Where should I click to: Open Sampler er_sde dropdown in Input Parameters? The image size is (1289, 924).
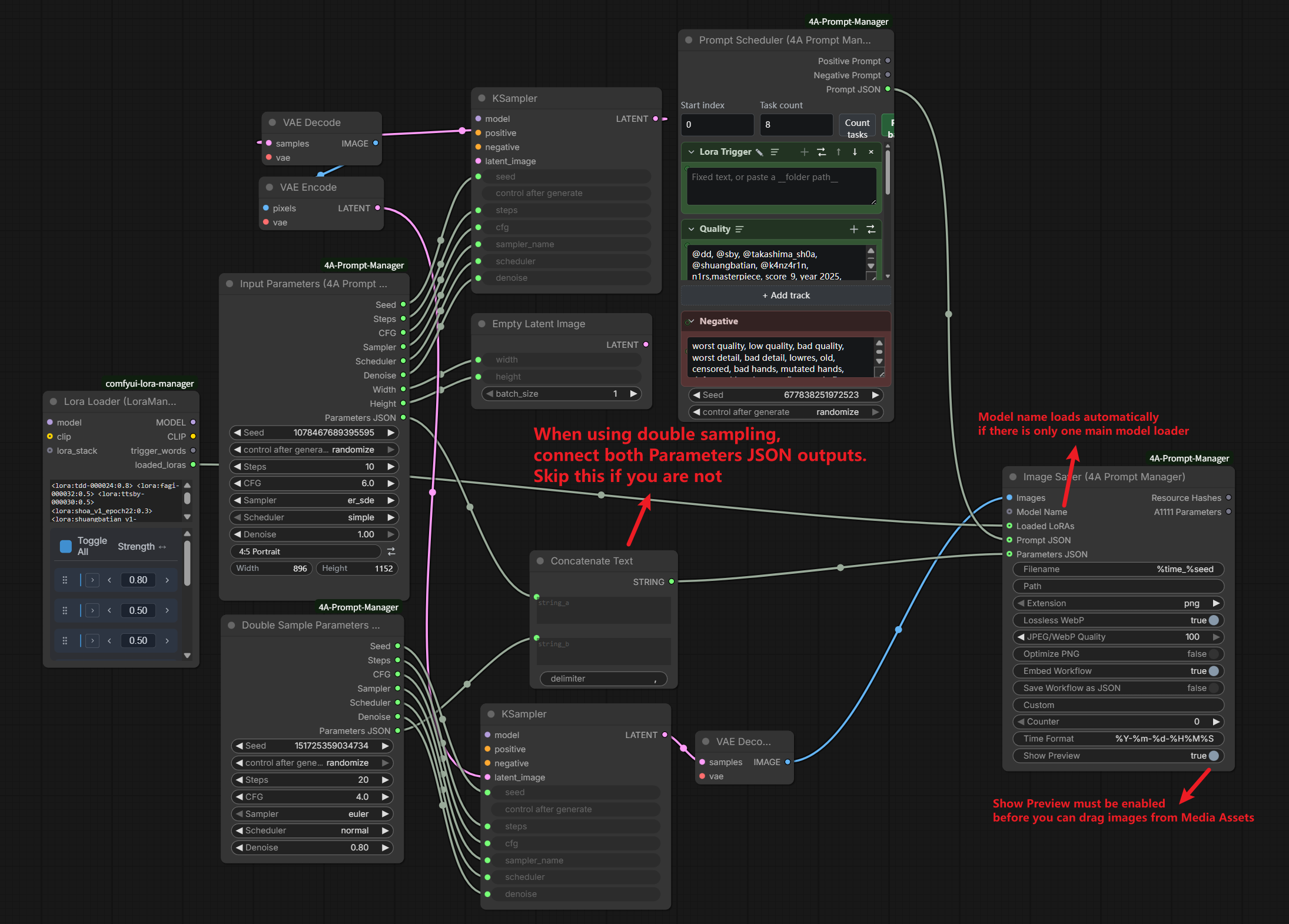point(314,500)
